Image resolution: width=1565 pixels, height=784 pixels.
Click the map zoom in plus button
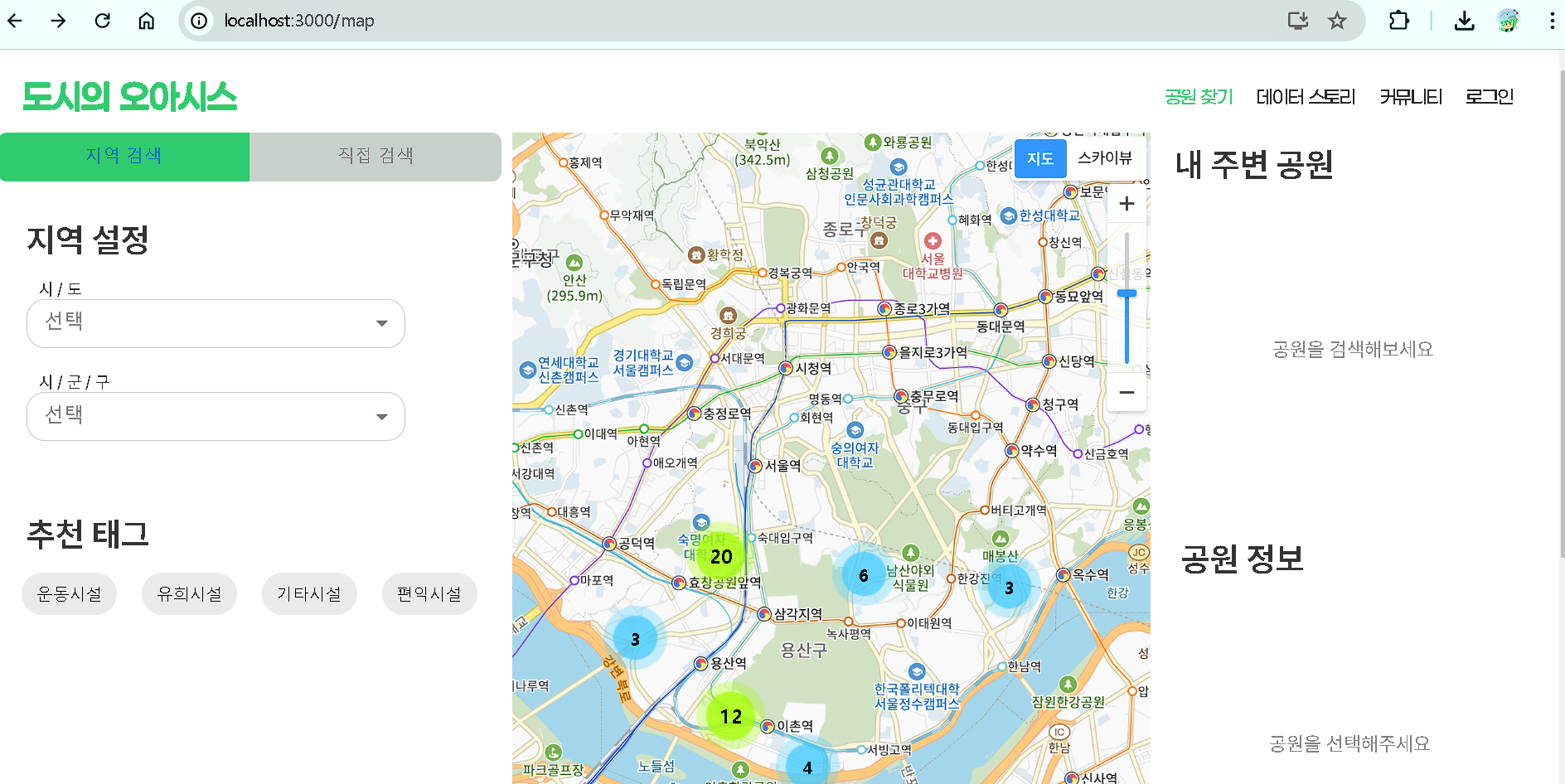[x=1127, y=204]
